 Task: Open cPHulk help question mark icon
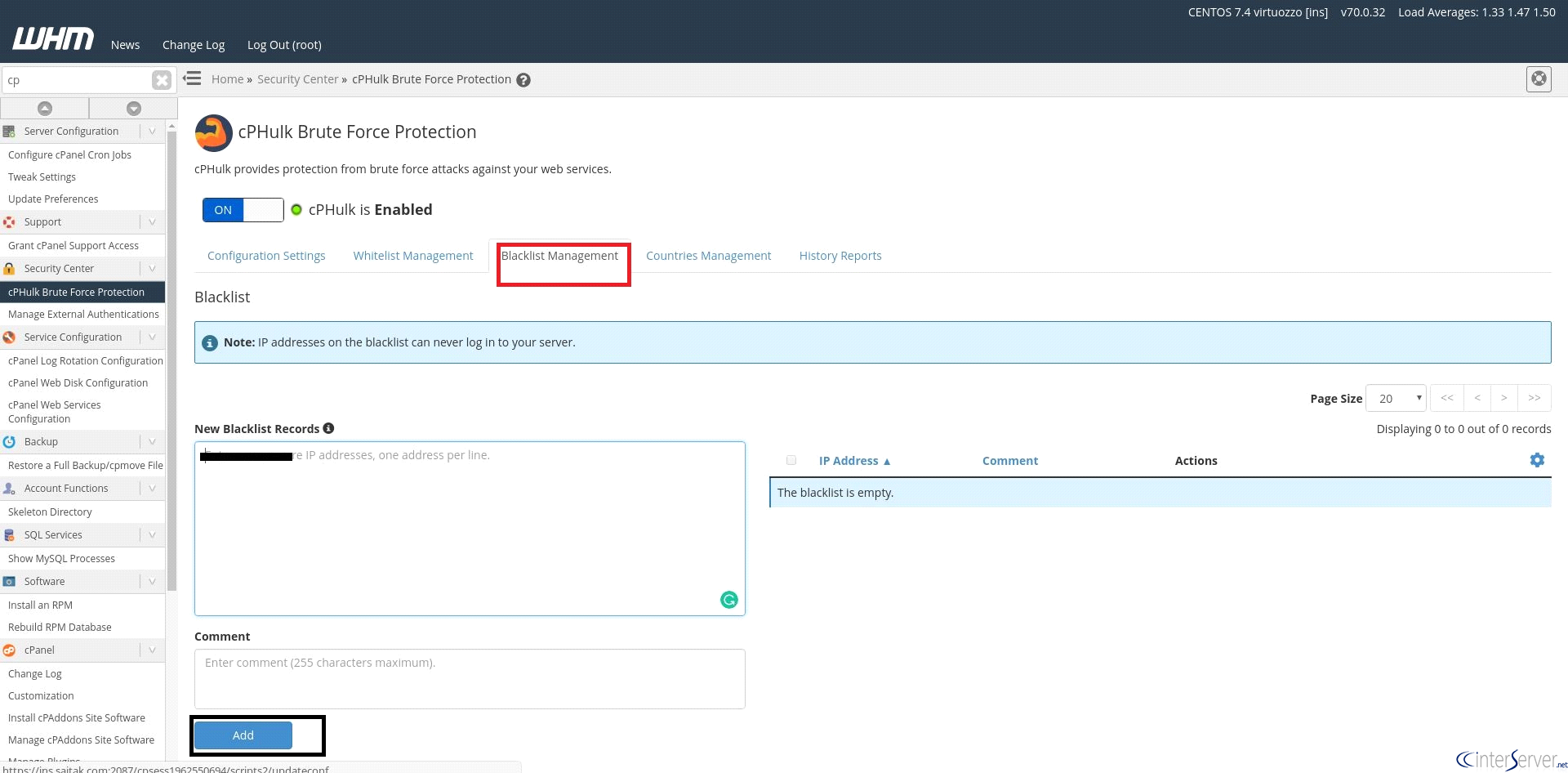coord(523,80)
